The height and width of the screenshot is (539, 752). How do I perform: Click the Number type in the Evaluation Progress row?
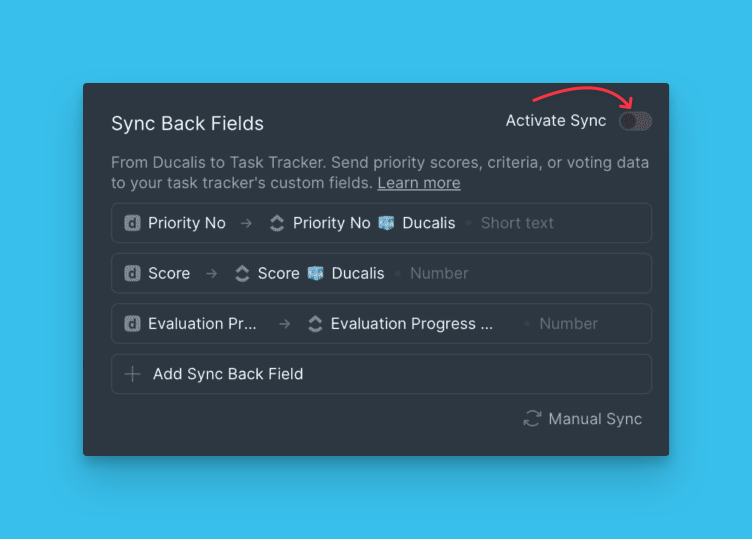click(x=568, y=324)
